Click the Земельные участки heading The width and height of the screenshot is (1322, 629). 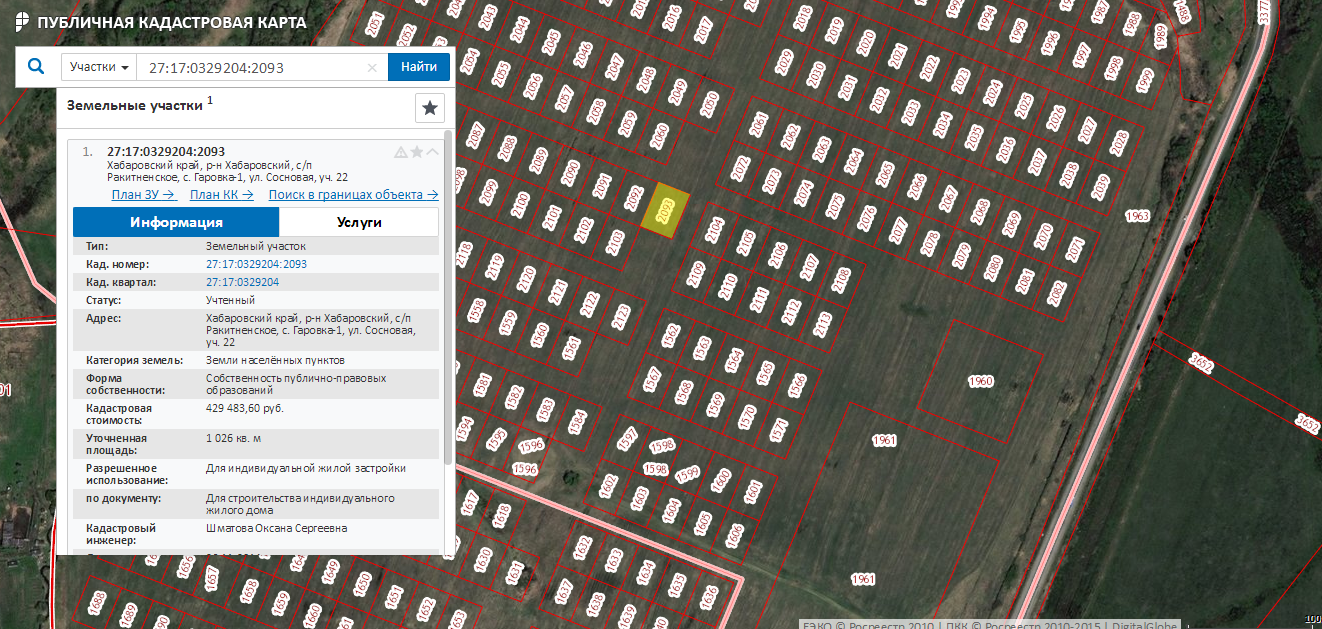(x=134, y=104)
